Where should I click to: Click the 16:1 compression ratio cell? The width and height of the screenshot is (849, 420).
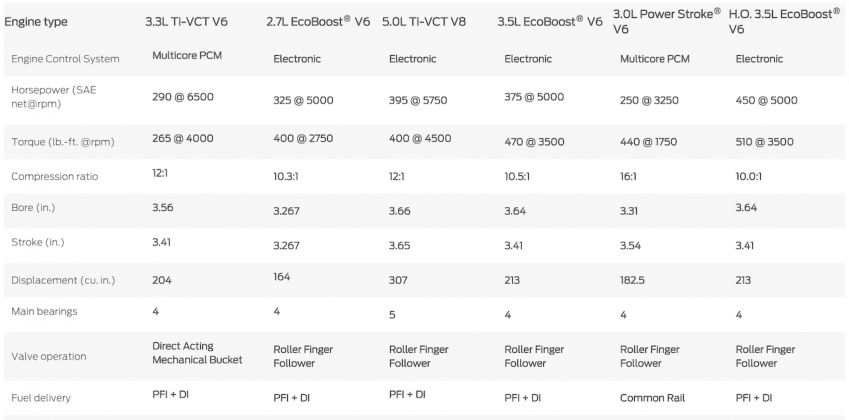pyautogui.click(x=630, y=177)
